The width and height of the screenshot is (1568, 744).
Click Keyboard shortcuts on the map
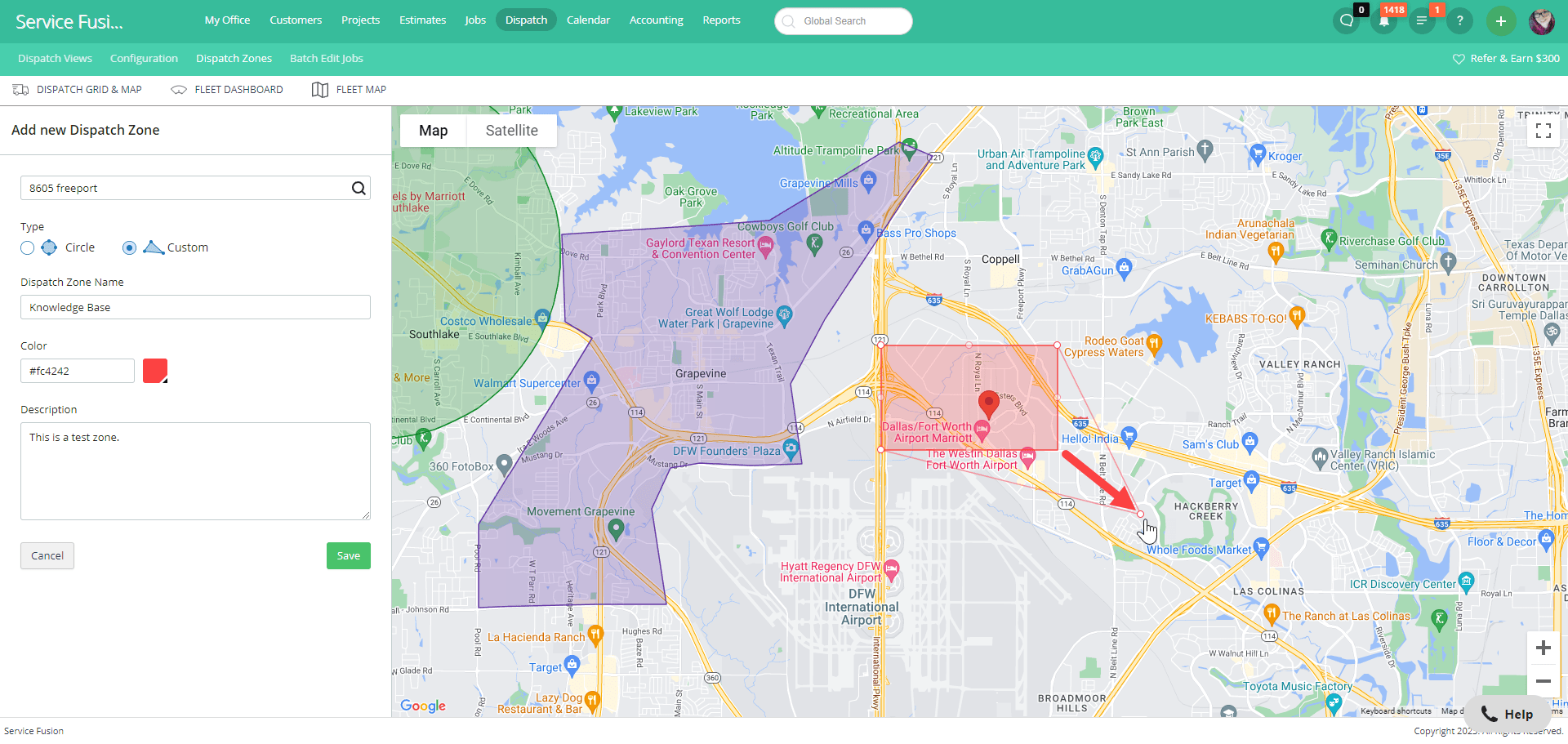click(1396, 711)
